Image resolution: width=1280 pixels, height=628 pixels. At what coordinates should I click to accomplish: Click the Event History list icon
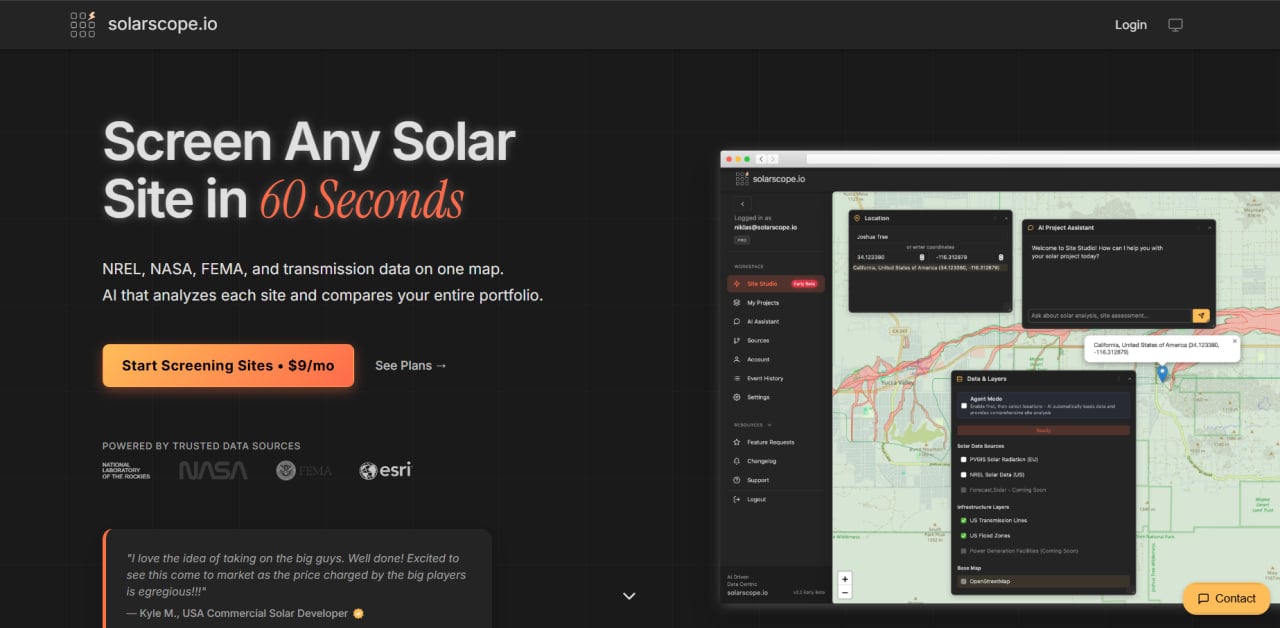tap(737, 379)
